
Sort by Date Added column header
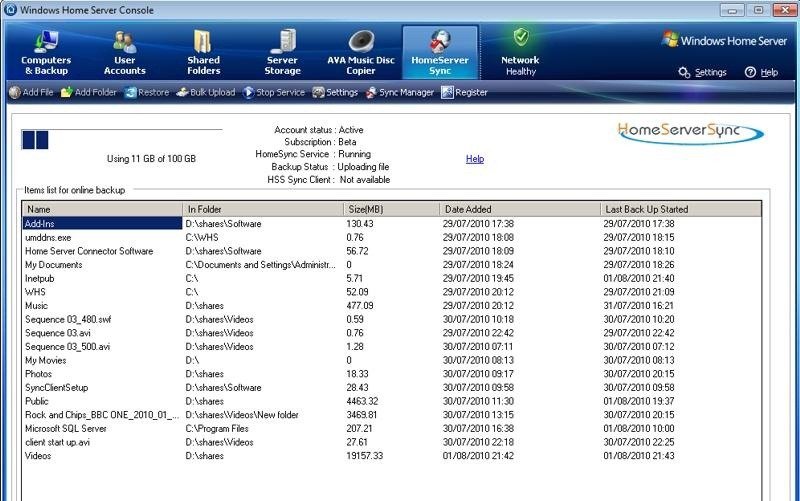(x=520, y=209)
